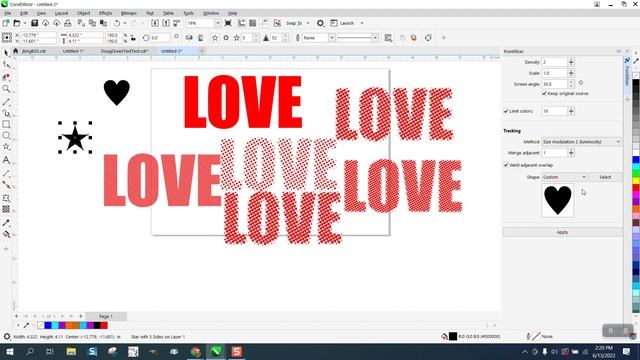
Task: Click the Screen angle input field
Action: click(x=554, y=84)
